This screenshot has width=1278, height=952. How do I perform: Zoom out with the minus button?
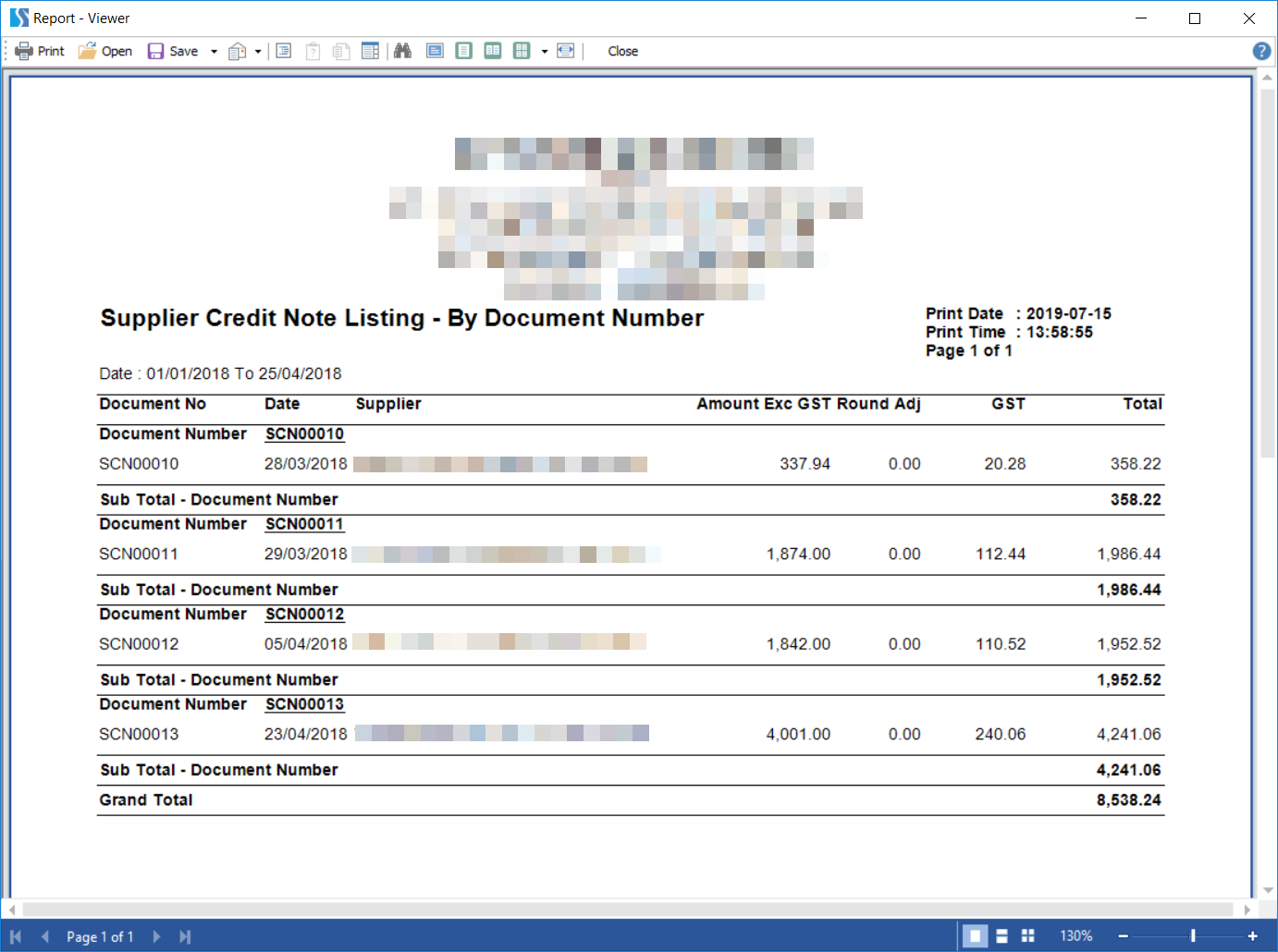click(1123, 936)
